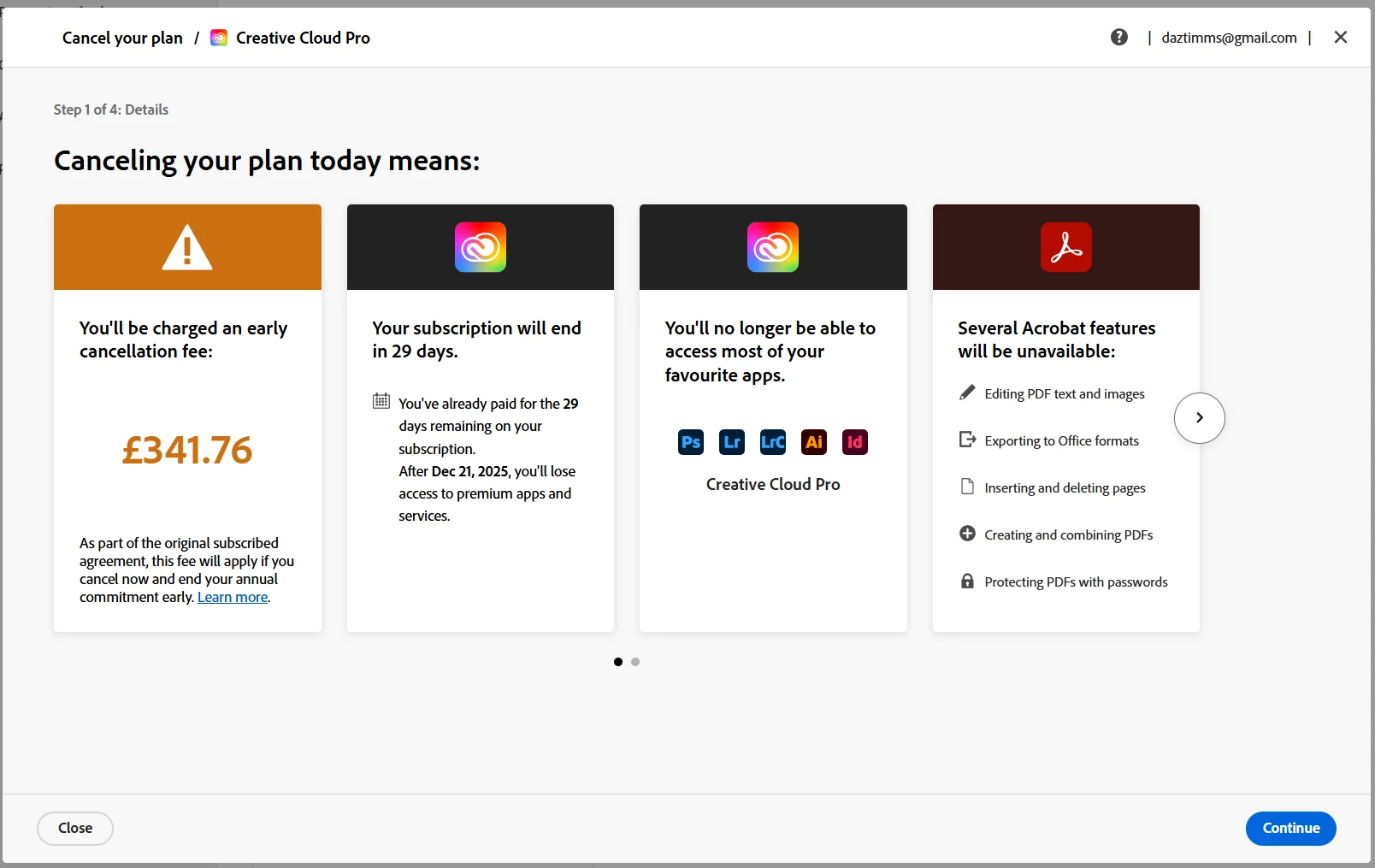Click the 'Step 1 of 4: Details' label
1375x868 pixels.
[x=111, y=109]
